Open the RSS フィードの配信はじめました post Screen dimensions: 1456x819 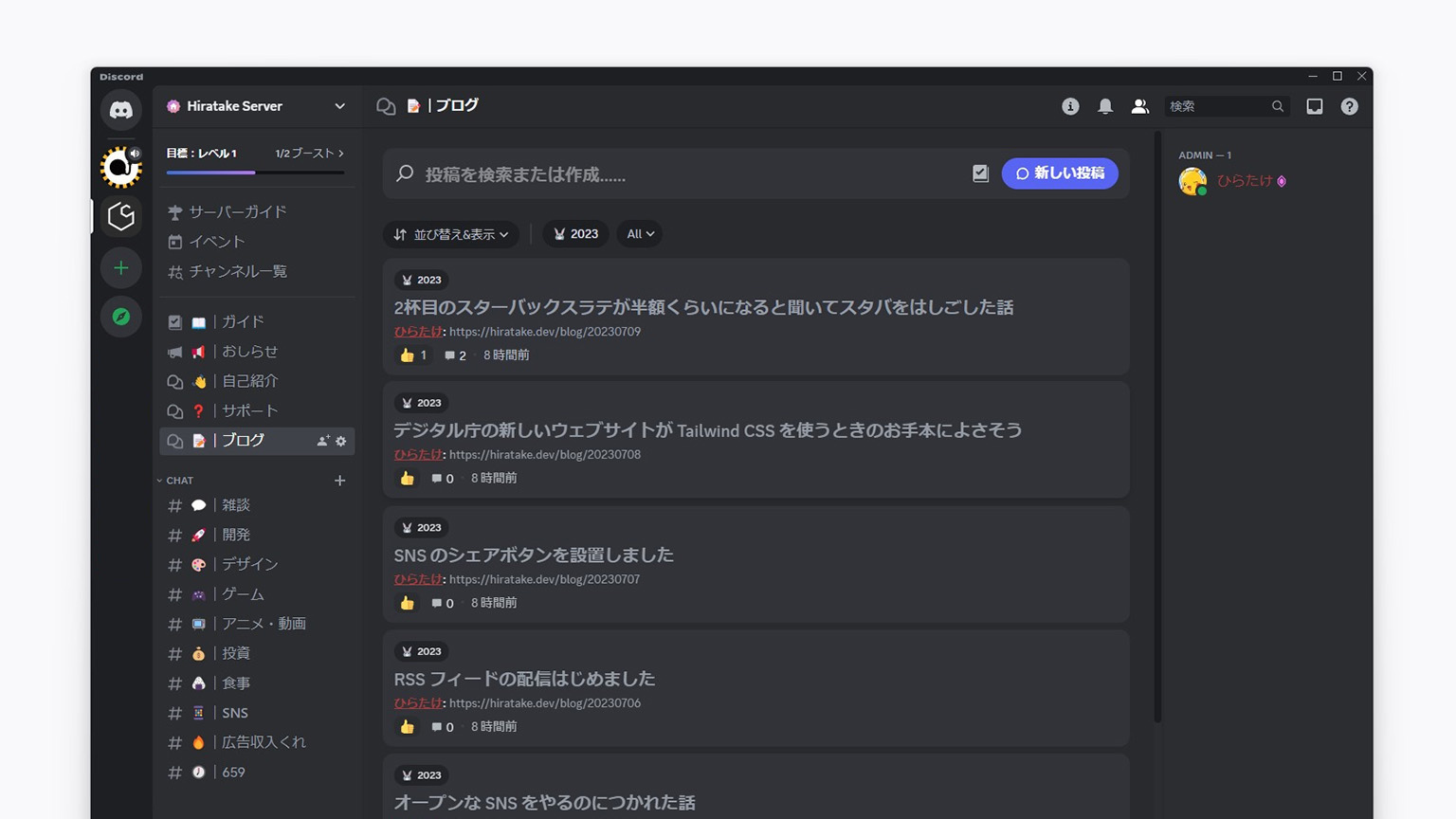pos(524,679)
